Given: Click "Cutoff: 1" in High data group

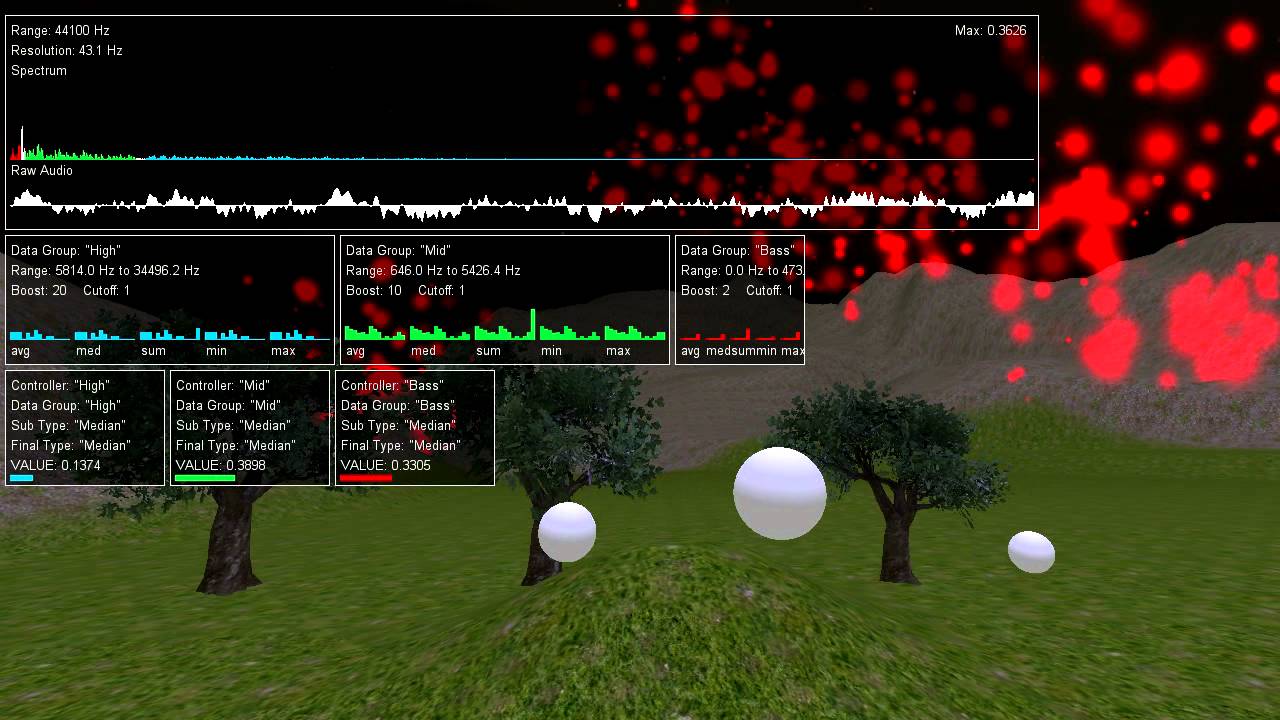Looking at the screenshot, I should tap(107, 291).
